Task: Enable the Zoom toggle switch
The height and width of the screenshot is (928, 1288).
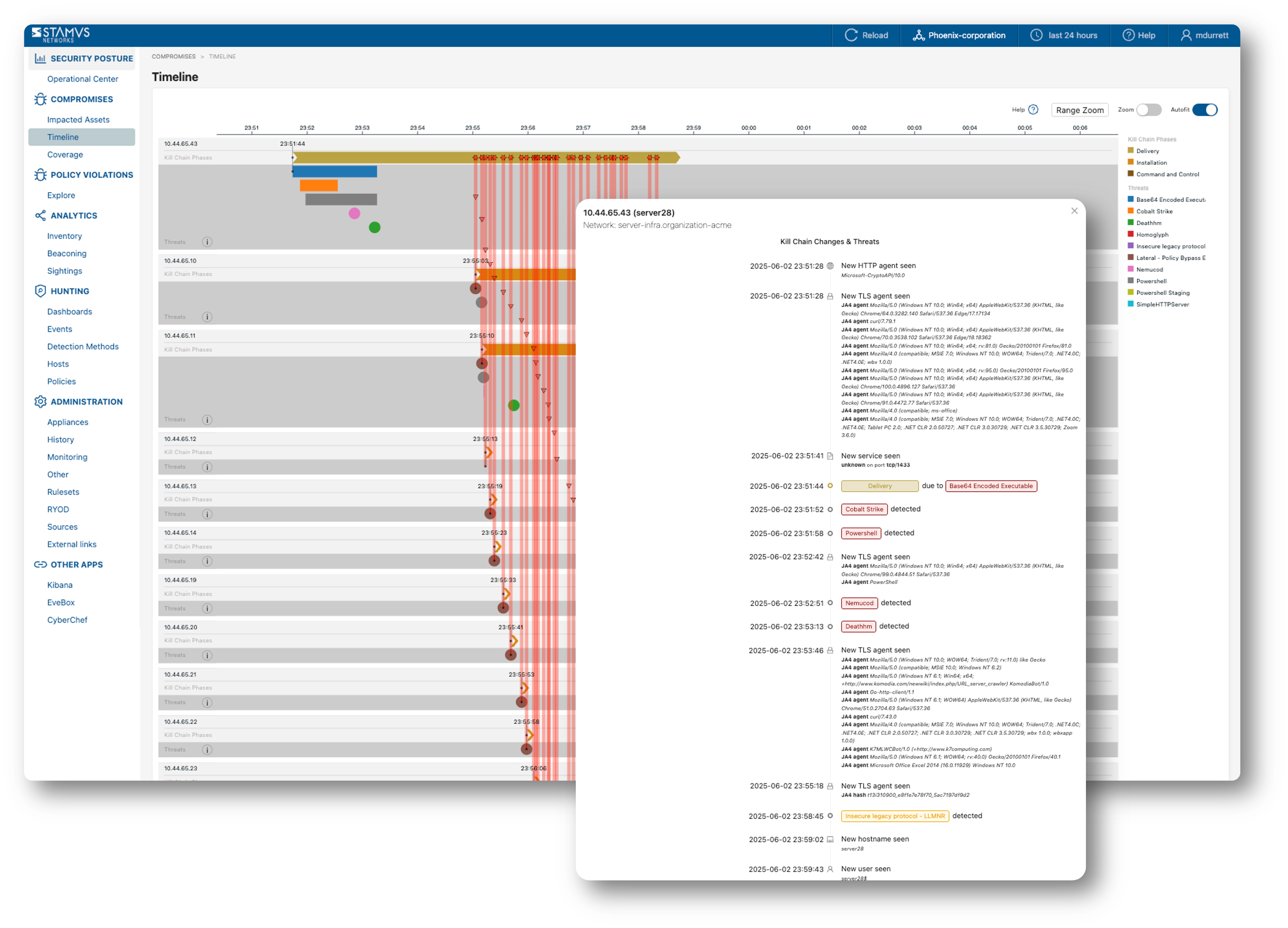Action: (x=1148, y=110)
